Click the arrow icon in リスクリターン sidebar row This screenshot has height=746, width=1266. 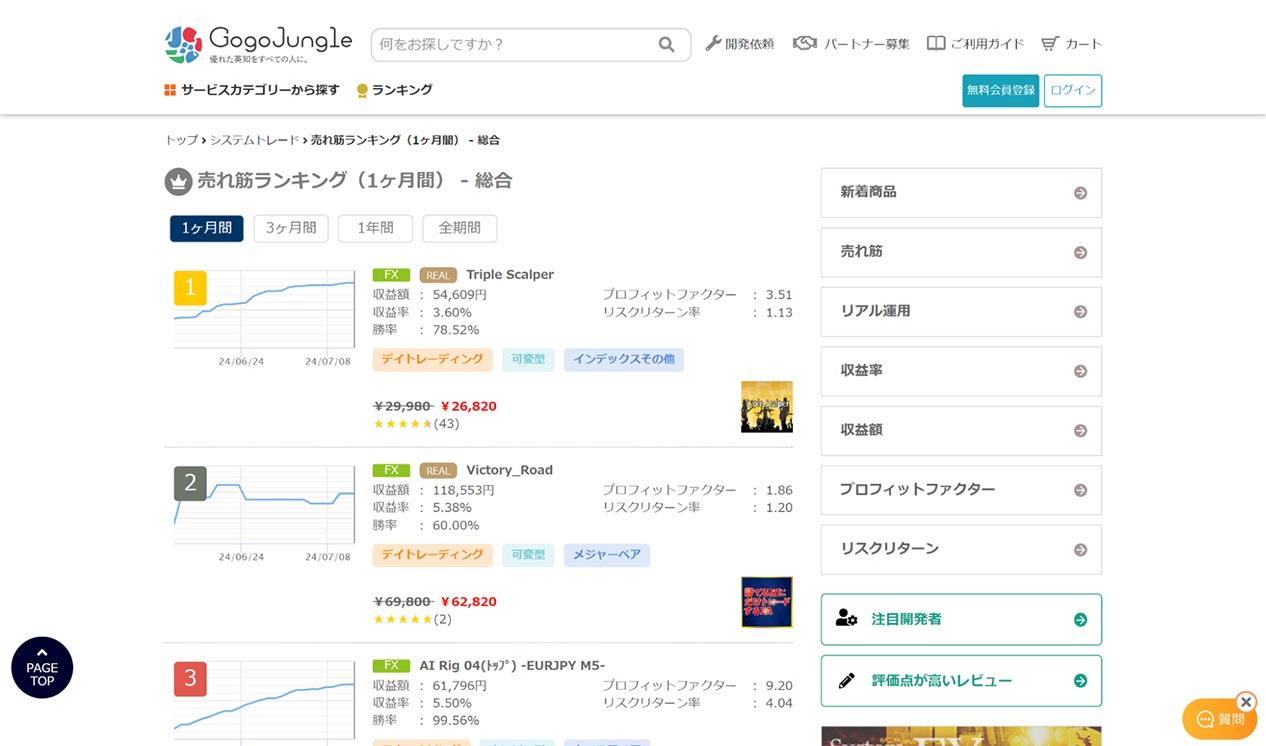pos(1080,550)
